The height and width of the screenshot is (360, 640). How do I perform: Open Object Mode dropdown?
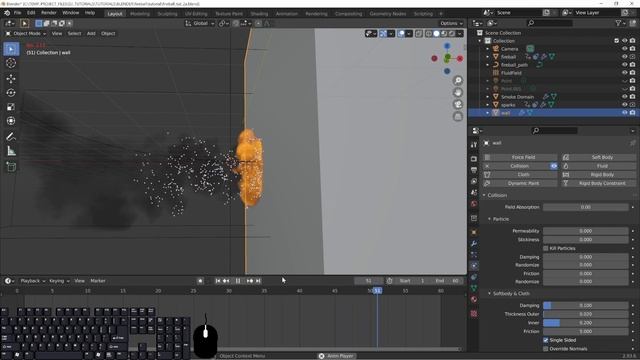click(26, 33)
